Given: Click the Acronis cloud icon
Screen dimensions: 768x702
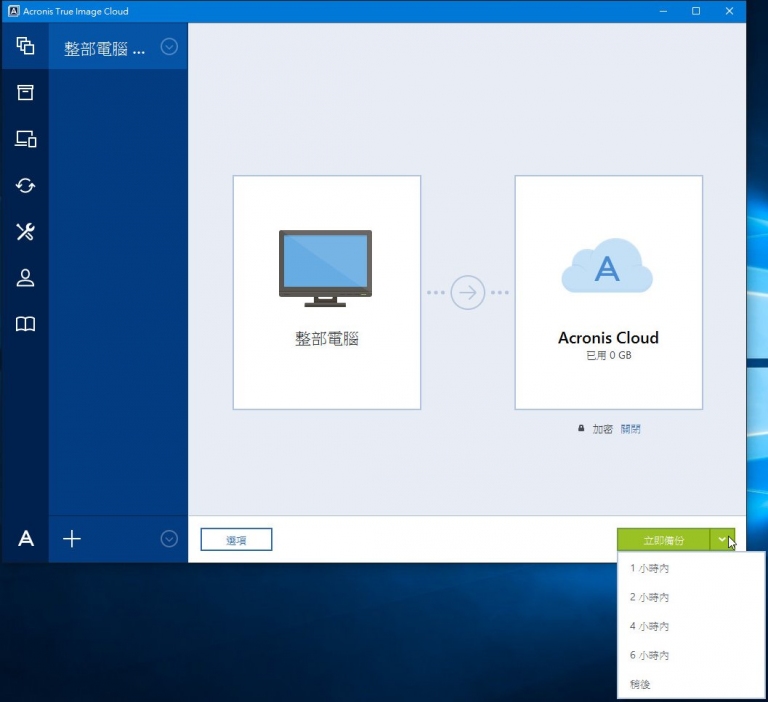Looking at the screenshot, I should click(607, 266).
